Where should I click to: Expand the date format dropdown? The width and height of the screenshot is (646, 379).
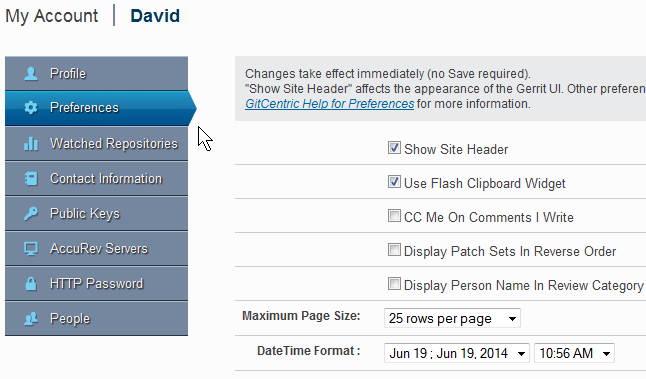tap(457, 353)
